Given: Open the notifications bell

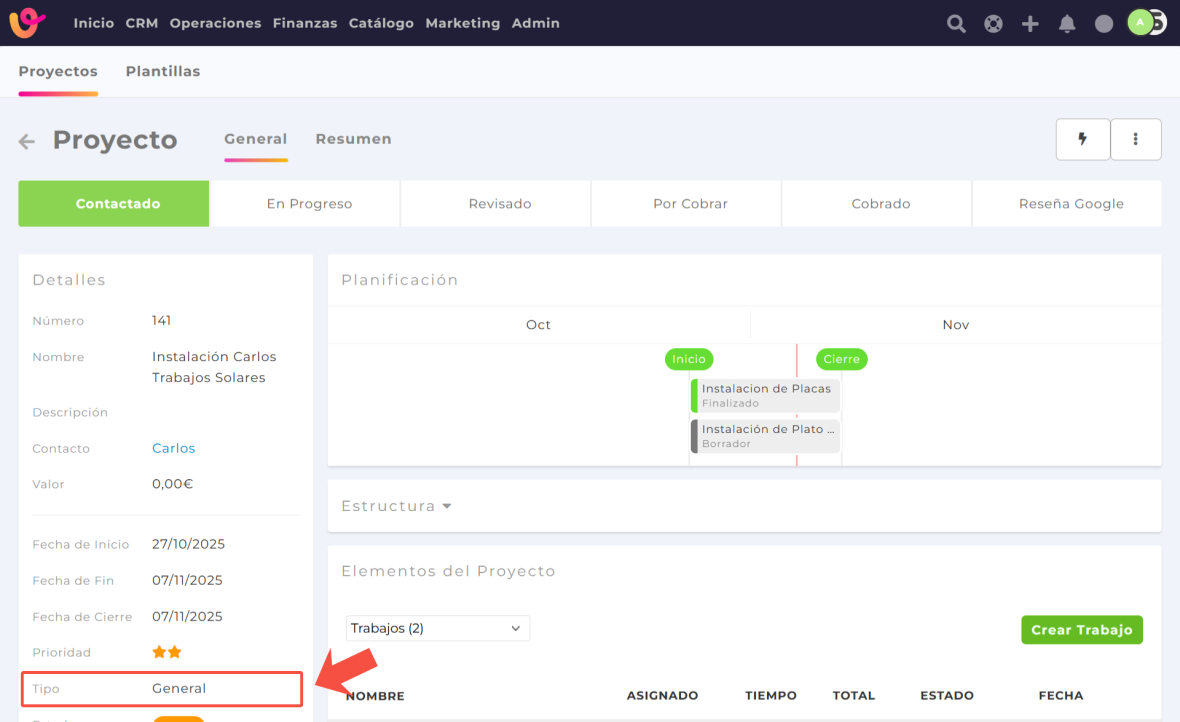Looking at the screenshot, I should tap(1067, 24).
